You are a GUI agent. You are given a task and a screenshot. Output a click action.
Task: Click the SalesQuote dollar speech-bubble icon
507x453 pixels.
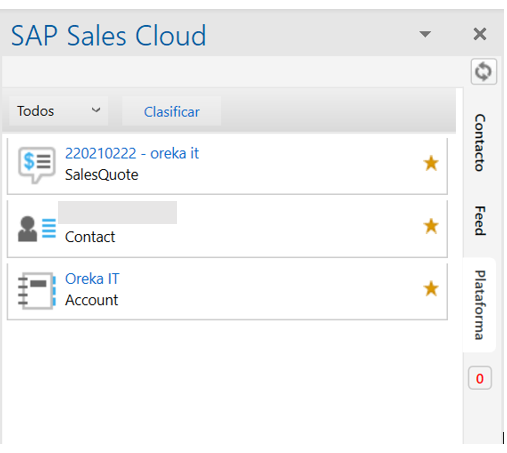click(x=37, y=165)
